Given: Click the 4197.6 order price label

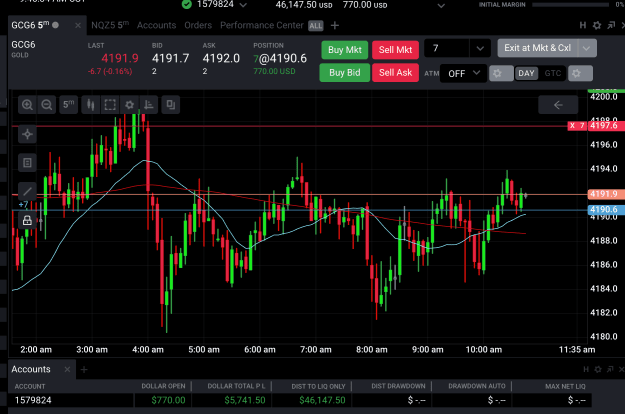Looking at the screenshot, I should (604, 126).
